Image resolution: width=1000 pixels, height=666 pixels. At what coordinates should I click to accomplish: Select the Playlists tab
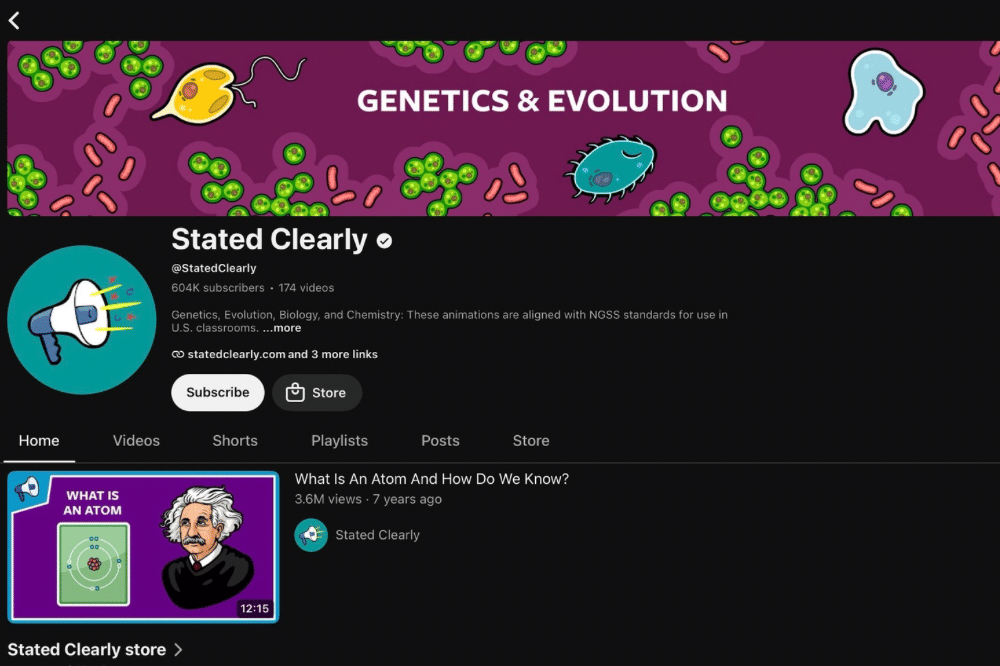(339, 441)
